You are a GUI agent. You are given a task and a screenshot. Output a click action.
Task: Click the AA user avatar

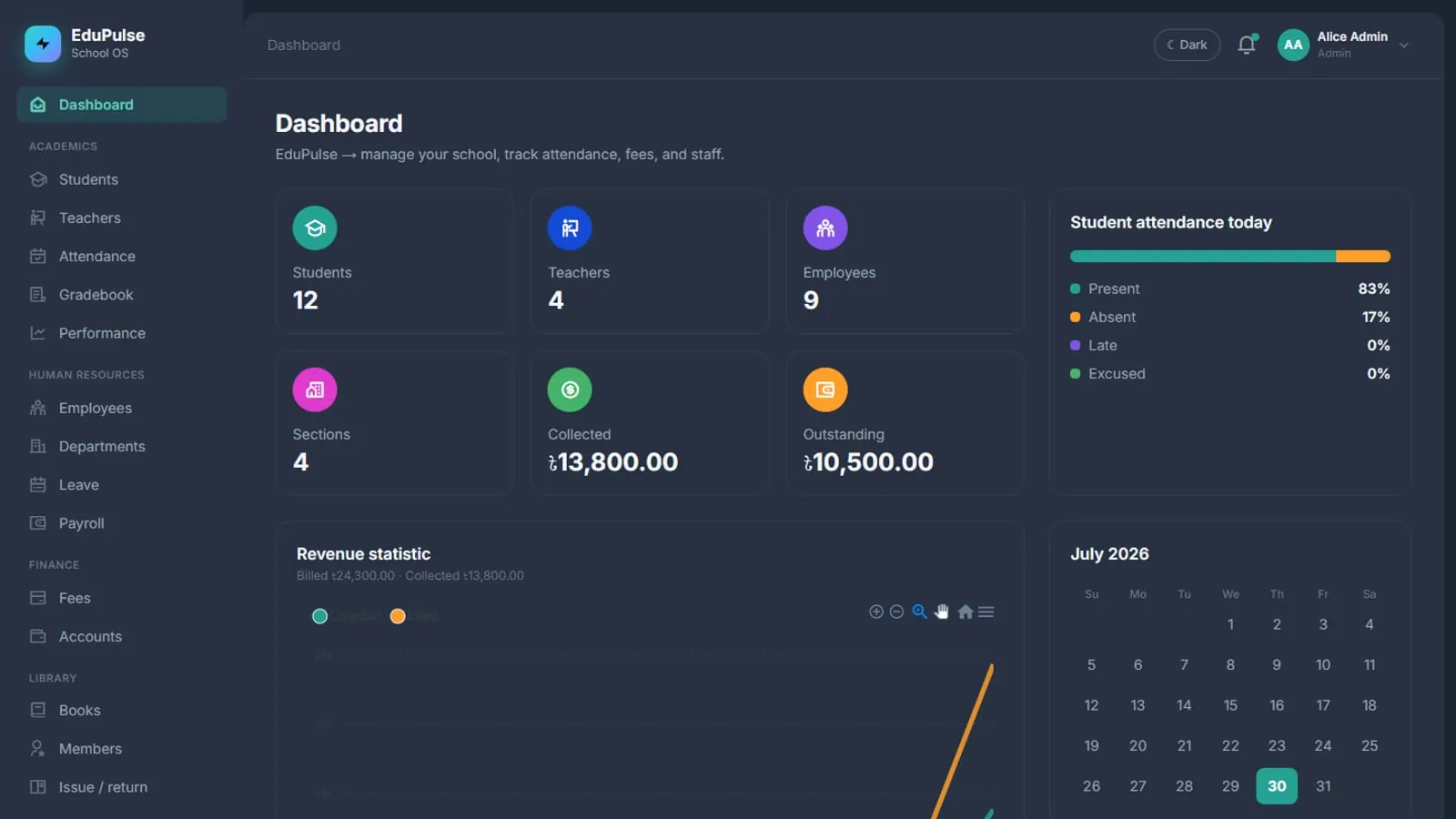[1293, 45]
